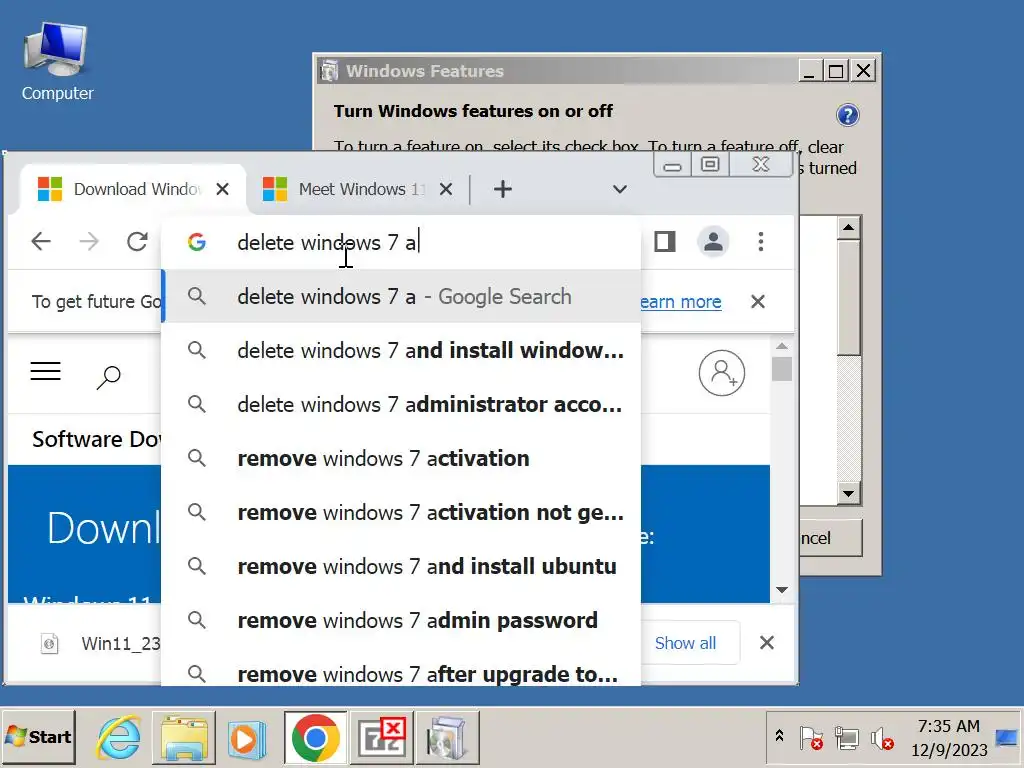Click the 7z installer taskbar icon
The height and width of the screenshot is (768, 1024).
(x=382, y=738)
